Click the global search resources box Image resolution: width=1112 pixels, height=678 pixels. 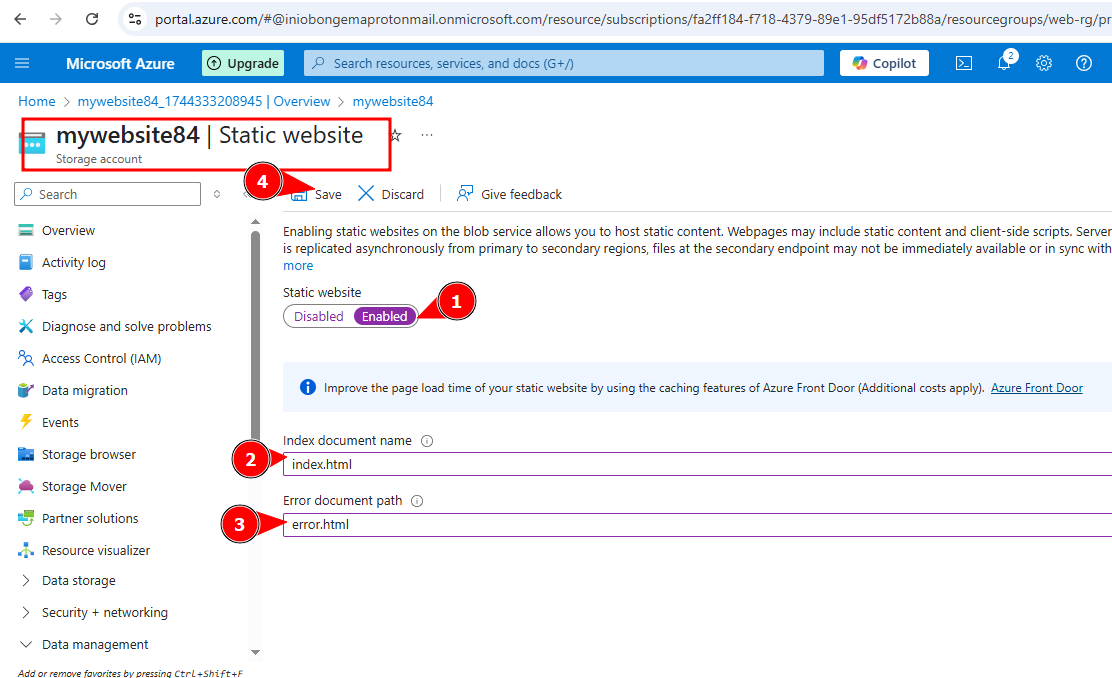click(x=564, y=63)
